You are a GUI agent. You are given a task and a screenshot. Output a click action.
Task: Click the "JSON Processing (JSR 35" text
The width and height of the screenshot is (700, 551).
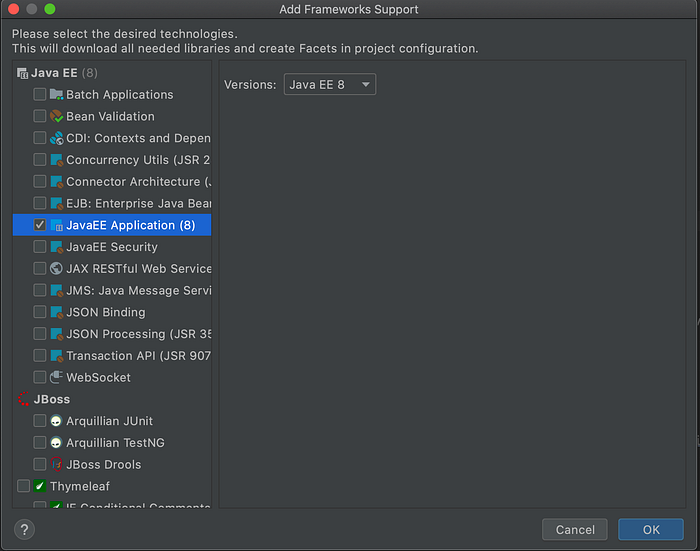tap(139, 334)
